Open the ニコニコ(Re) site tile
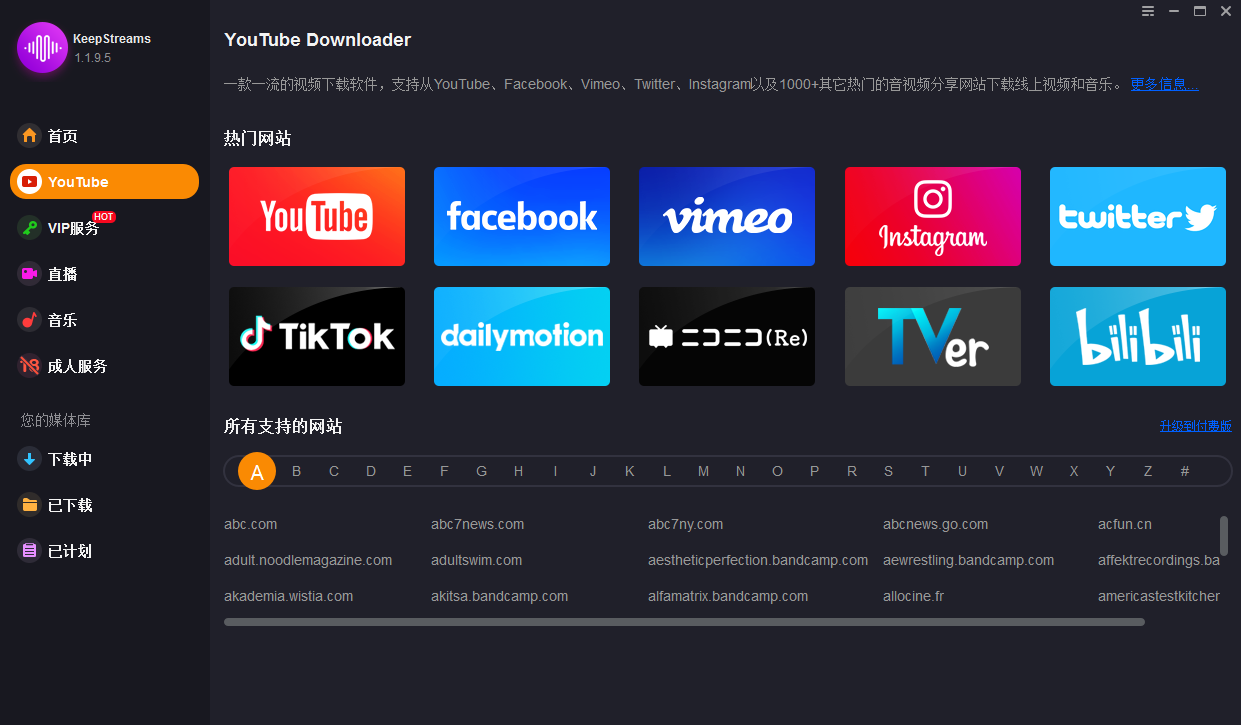This screenshot has width=1241, height=725. point(727,337)
